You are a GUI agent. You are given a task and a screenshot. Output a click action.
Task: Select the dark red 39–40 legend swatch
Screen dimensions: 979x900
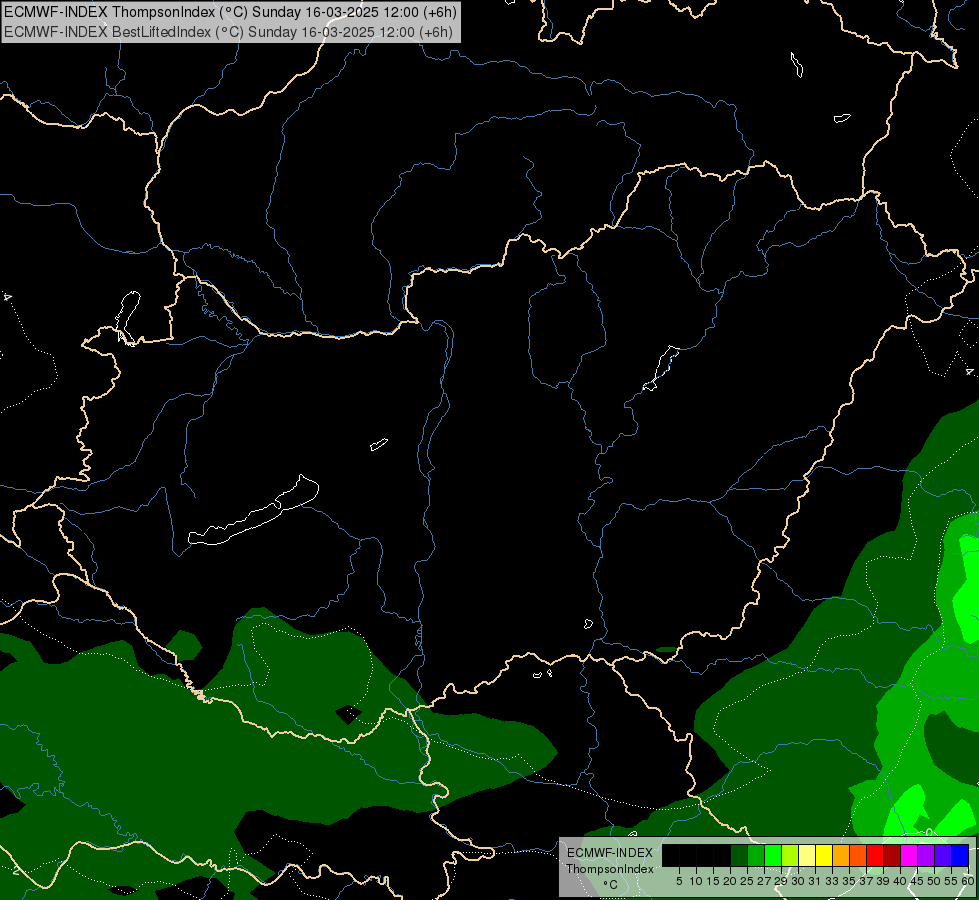coord(892,855)
